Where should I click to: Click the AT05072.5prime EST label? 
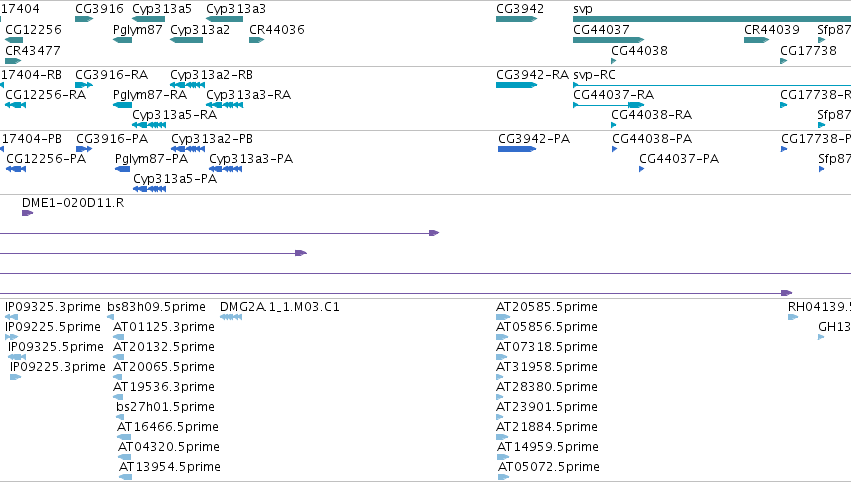[x=549, y=467]
